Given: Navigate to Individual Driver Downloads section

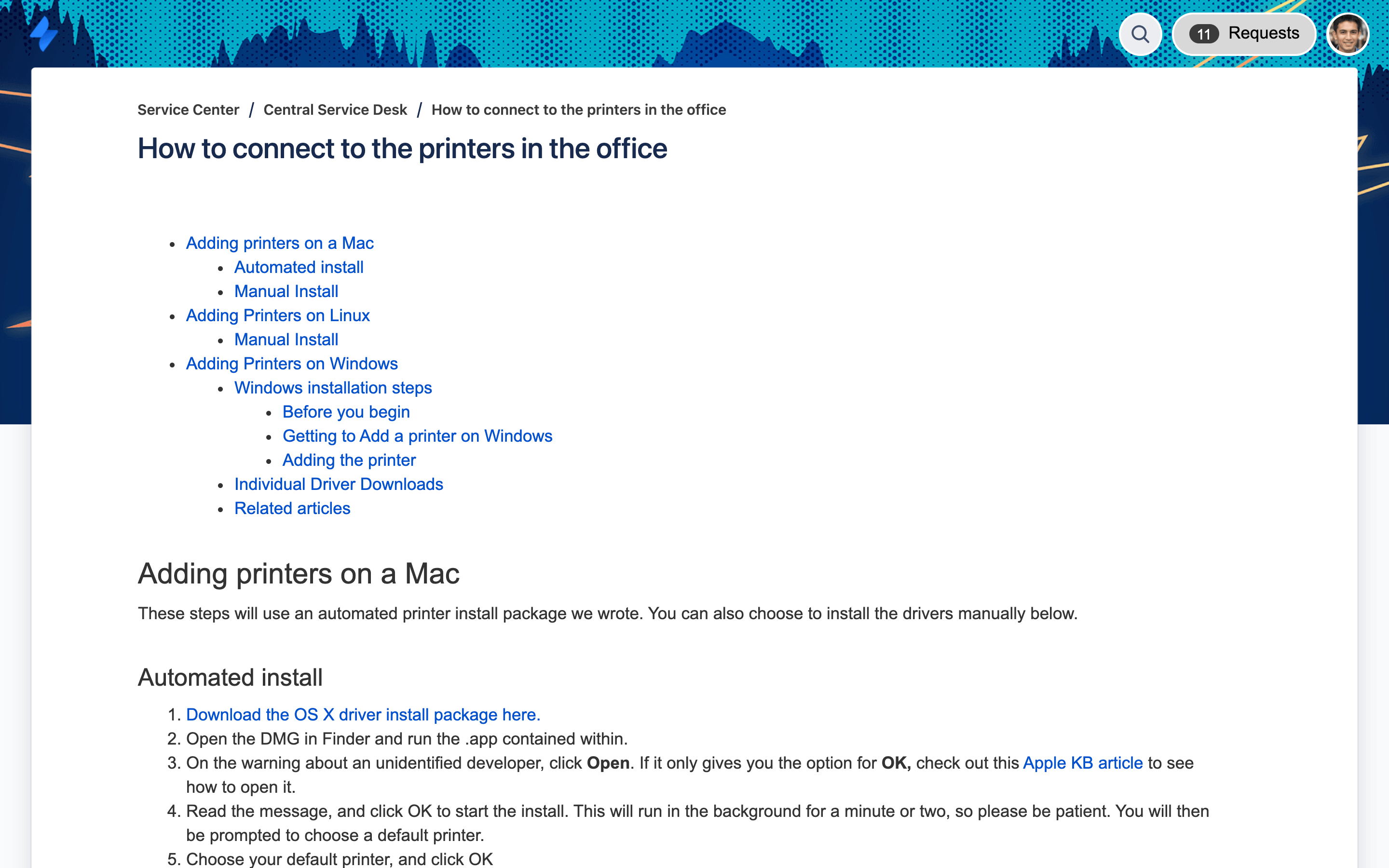Looking at the screenshot, I should [339, 484].
